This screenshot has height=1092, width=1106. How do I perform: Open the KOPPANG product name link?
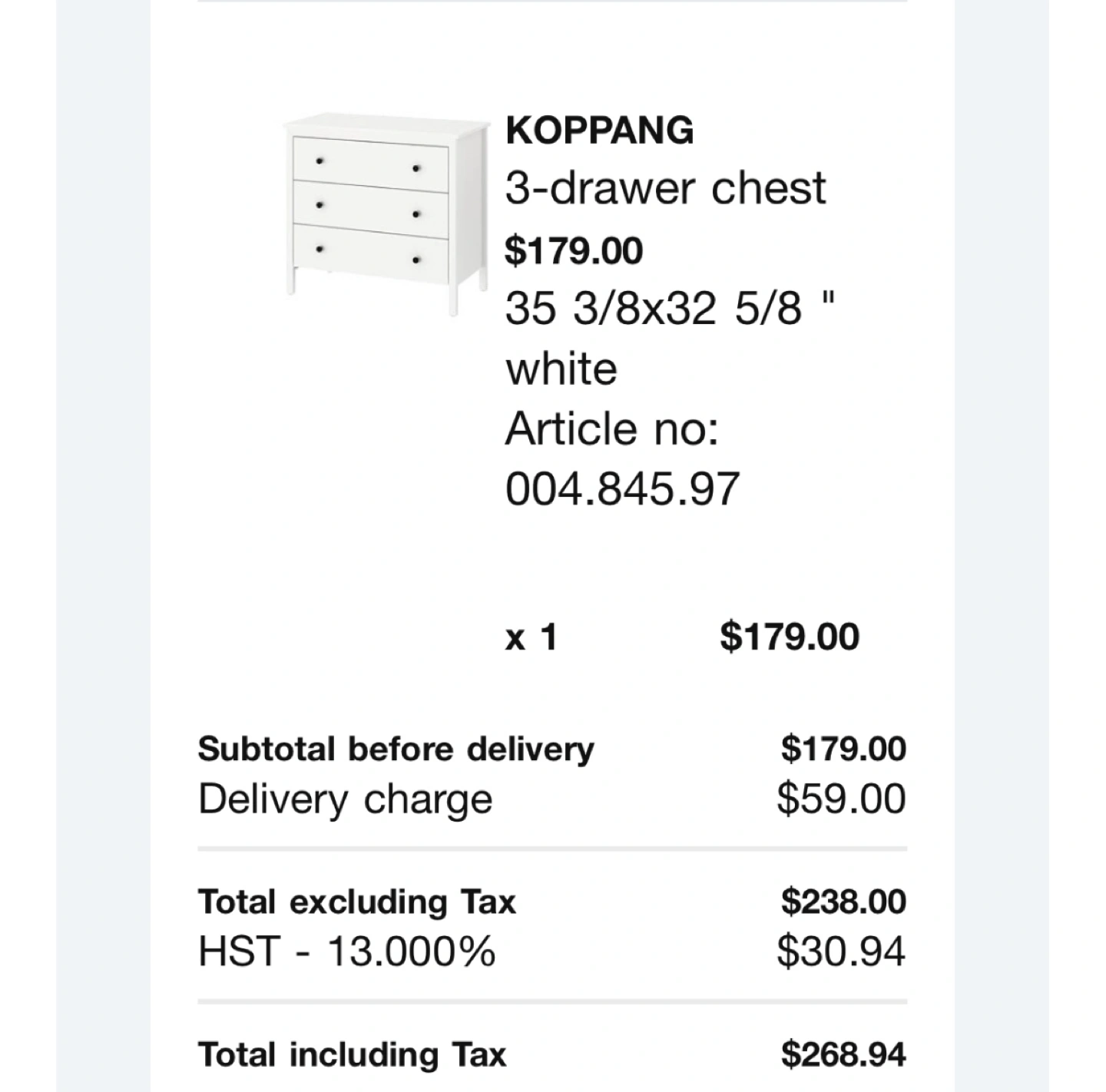click(x=599, y=130)
